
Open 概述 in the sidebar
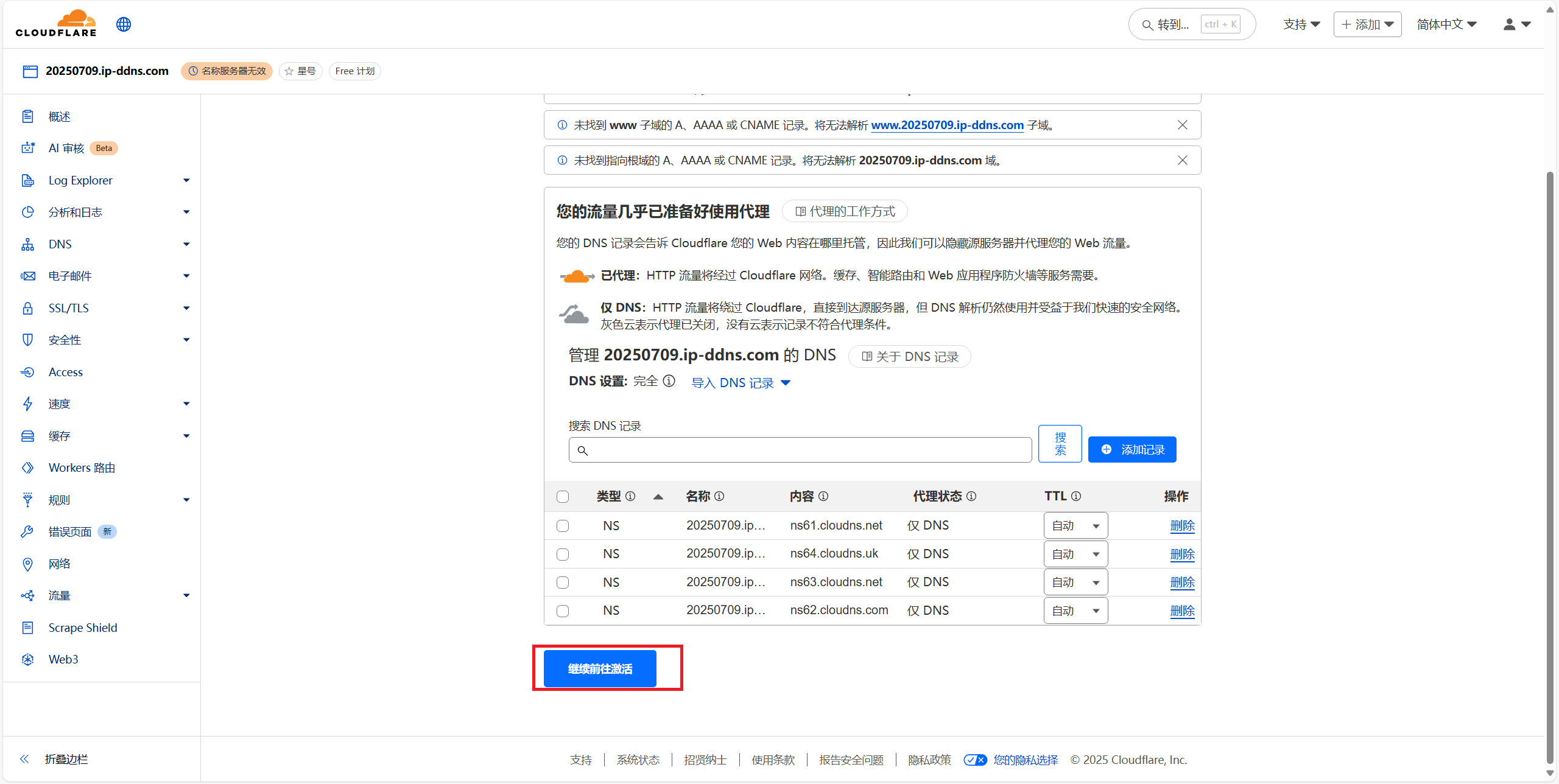(x=60, y=116)
